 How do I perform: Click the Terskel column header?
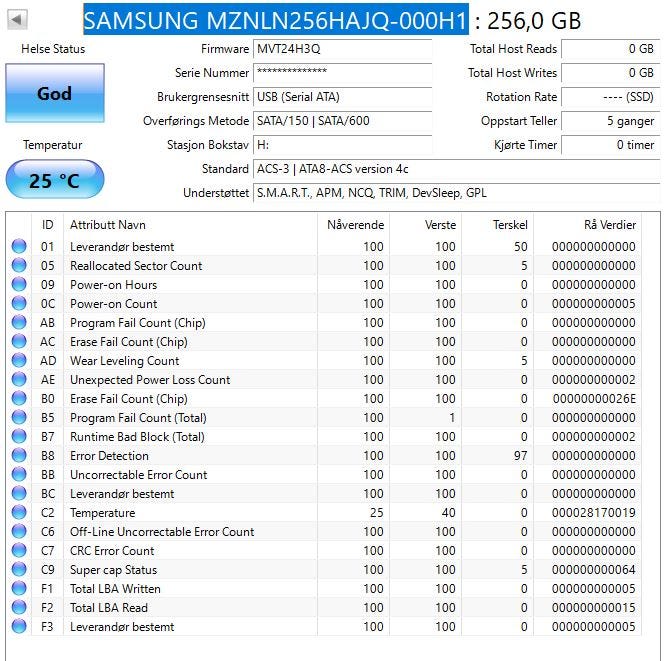(x=498, y=224)
